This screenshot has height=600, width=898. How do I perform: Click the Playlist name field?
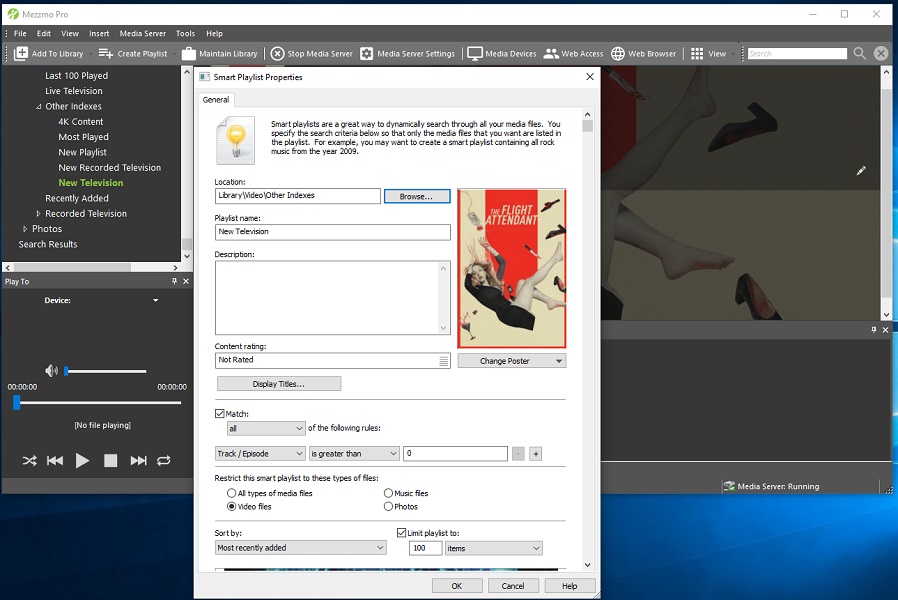click(x=333, y=232)
